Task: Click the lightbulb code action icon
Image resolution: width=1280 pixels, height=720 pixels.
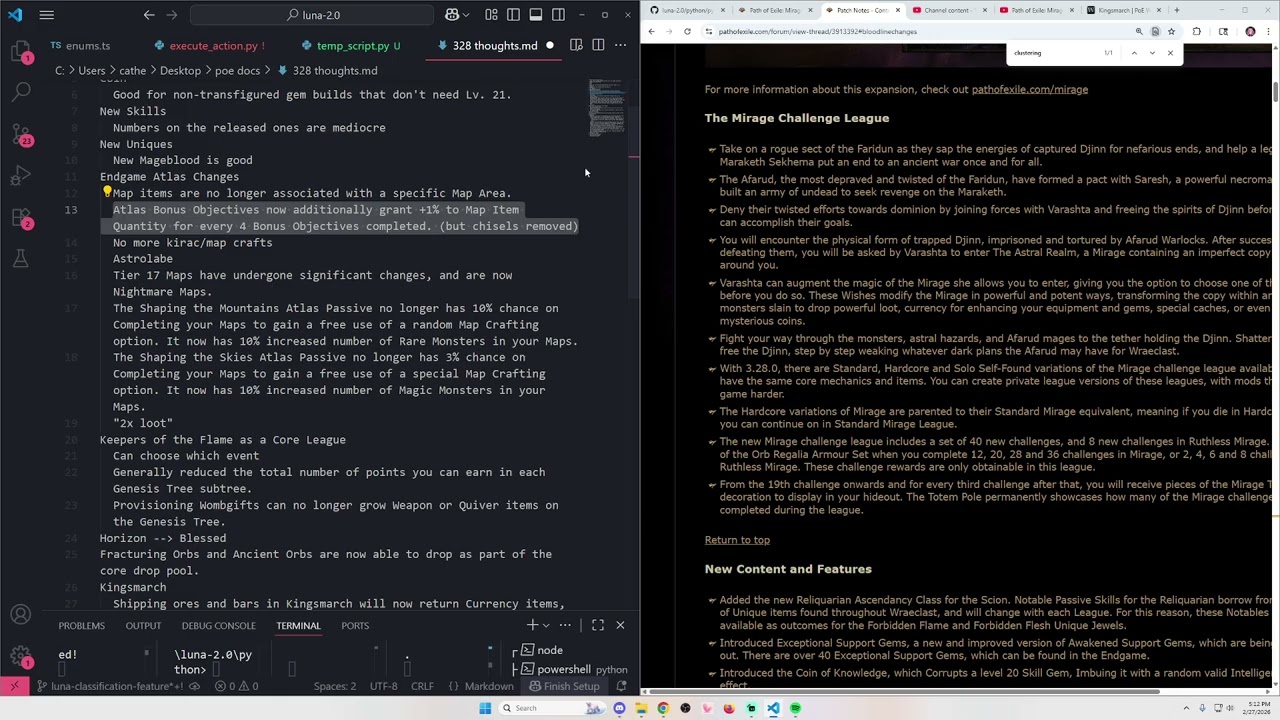Action: 106,193
